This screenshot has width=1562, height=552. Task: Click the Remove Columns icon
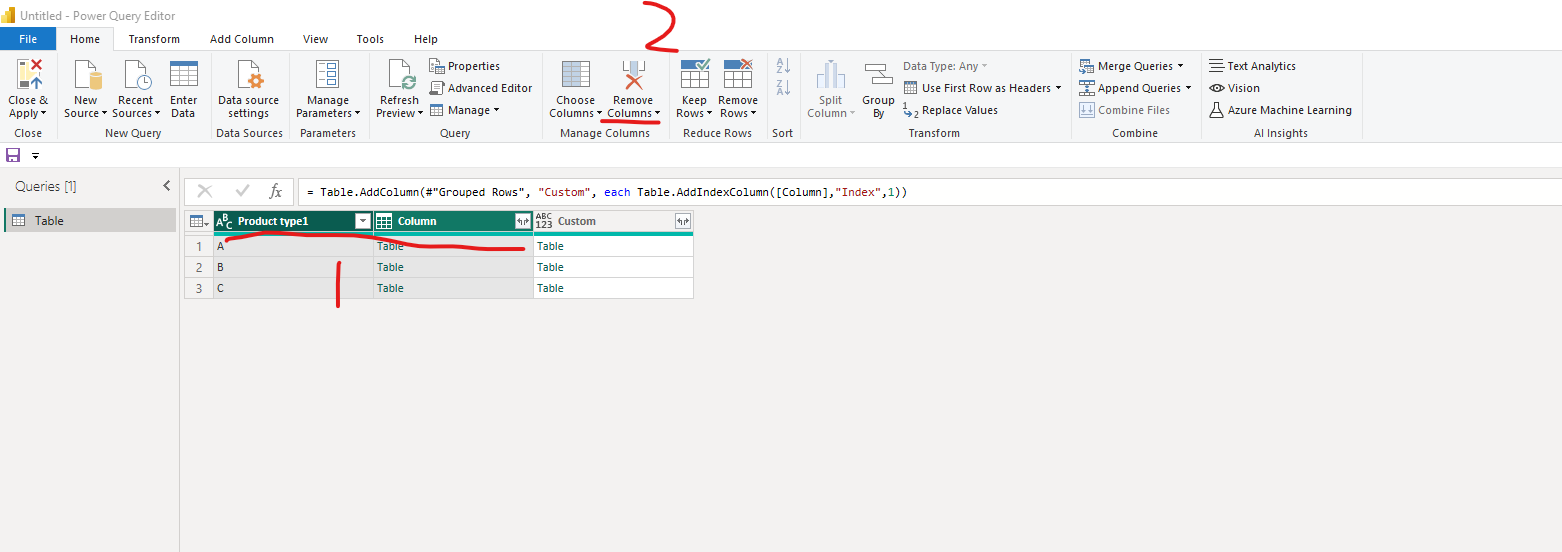[x=633, y=76]
